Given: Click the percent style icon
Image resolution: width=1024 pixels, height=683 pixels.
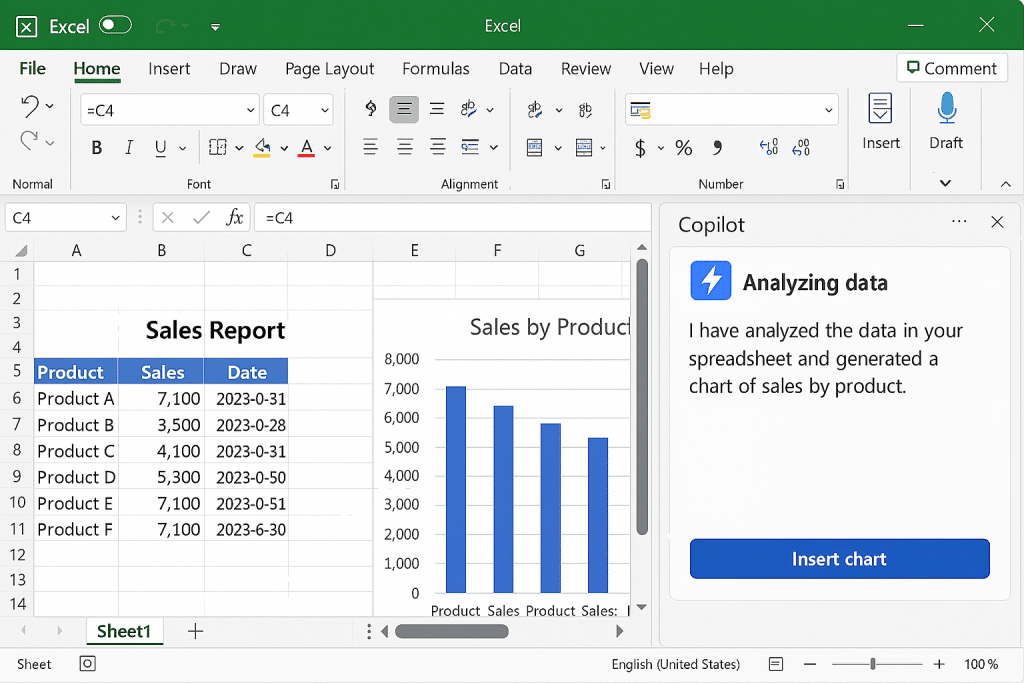Looking at the screenshot, I should (683, 148).
